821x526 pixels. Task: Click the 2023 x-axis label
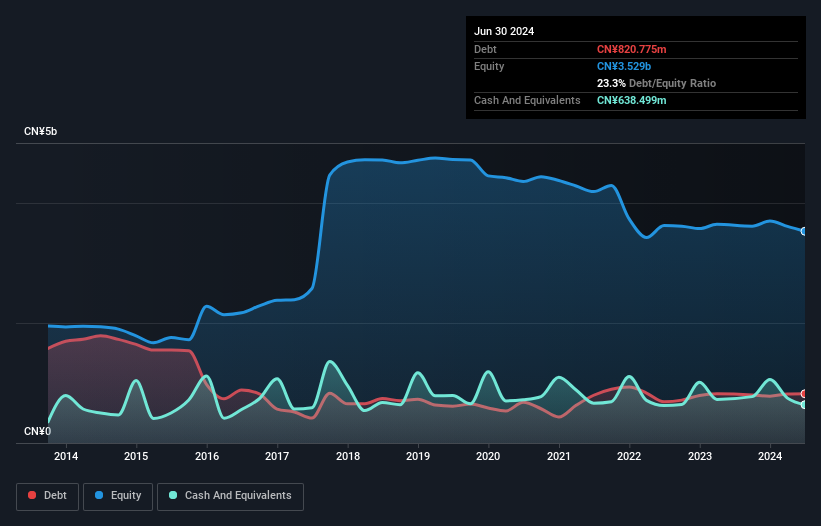coord(700,456)
